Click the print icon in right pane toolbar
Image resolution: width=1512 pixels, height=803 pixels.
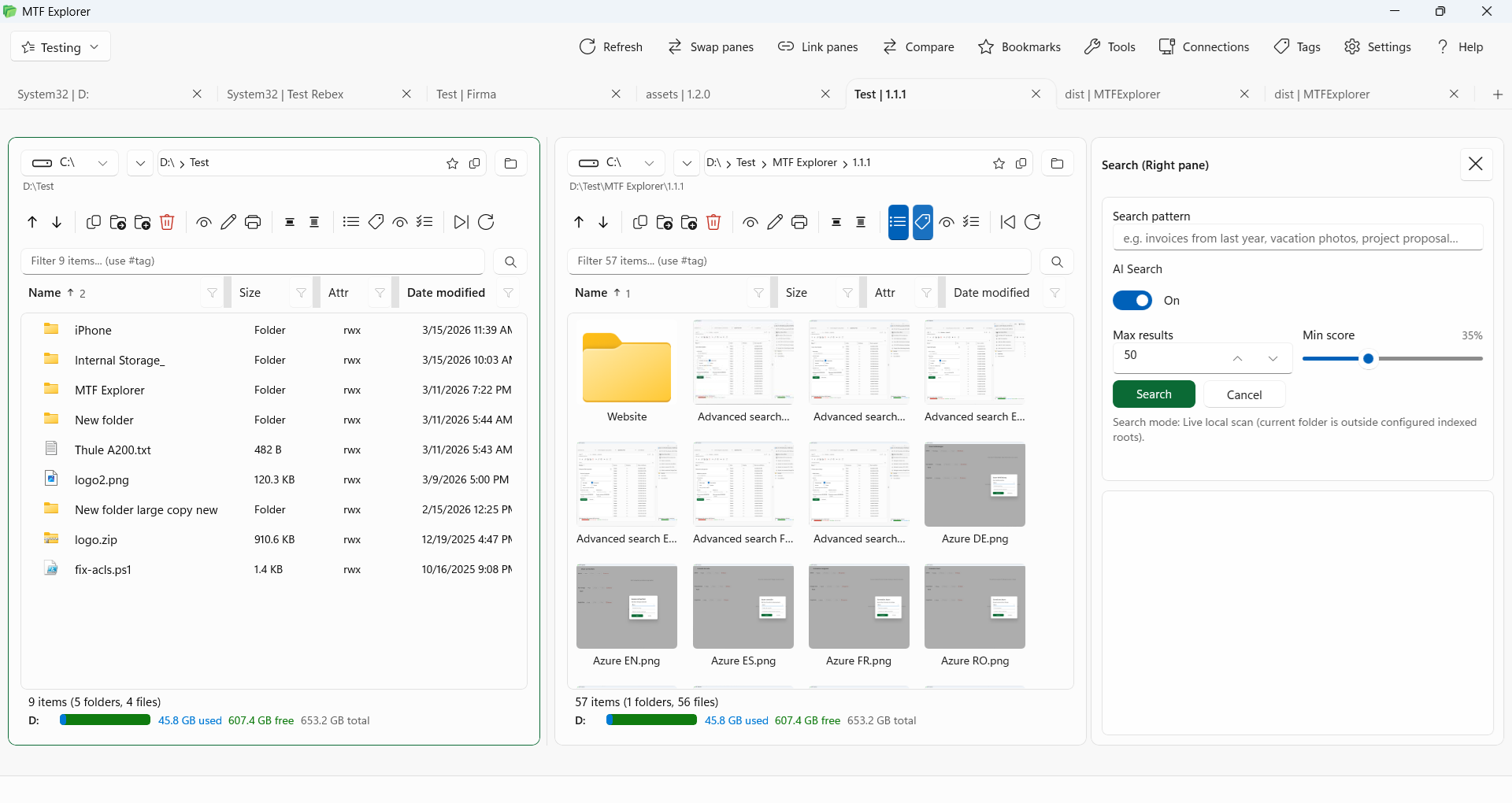tap(799, 222)
